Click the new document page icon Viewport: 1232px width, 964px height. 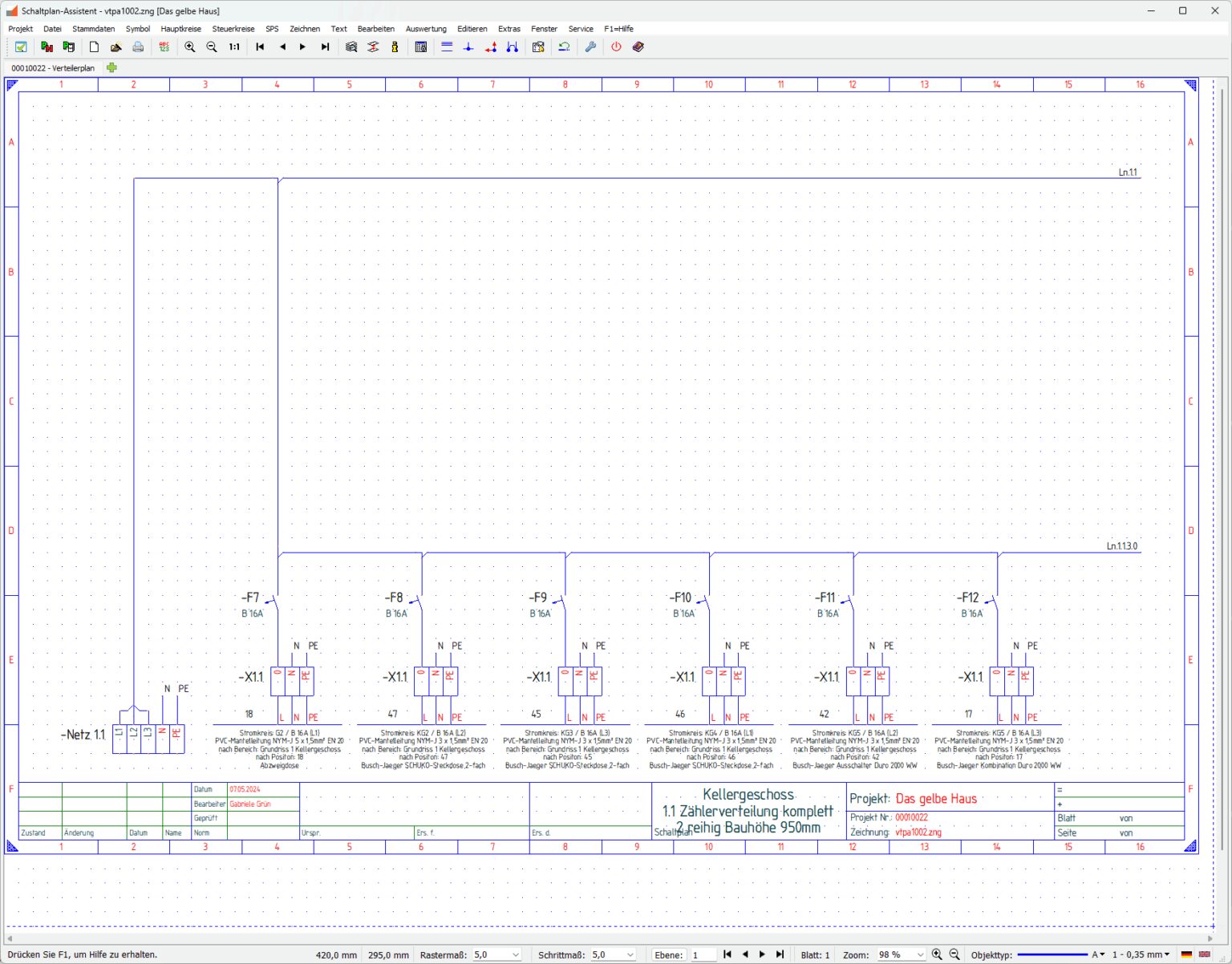click(93, 47)
